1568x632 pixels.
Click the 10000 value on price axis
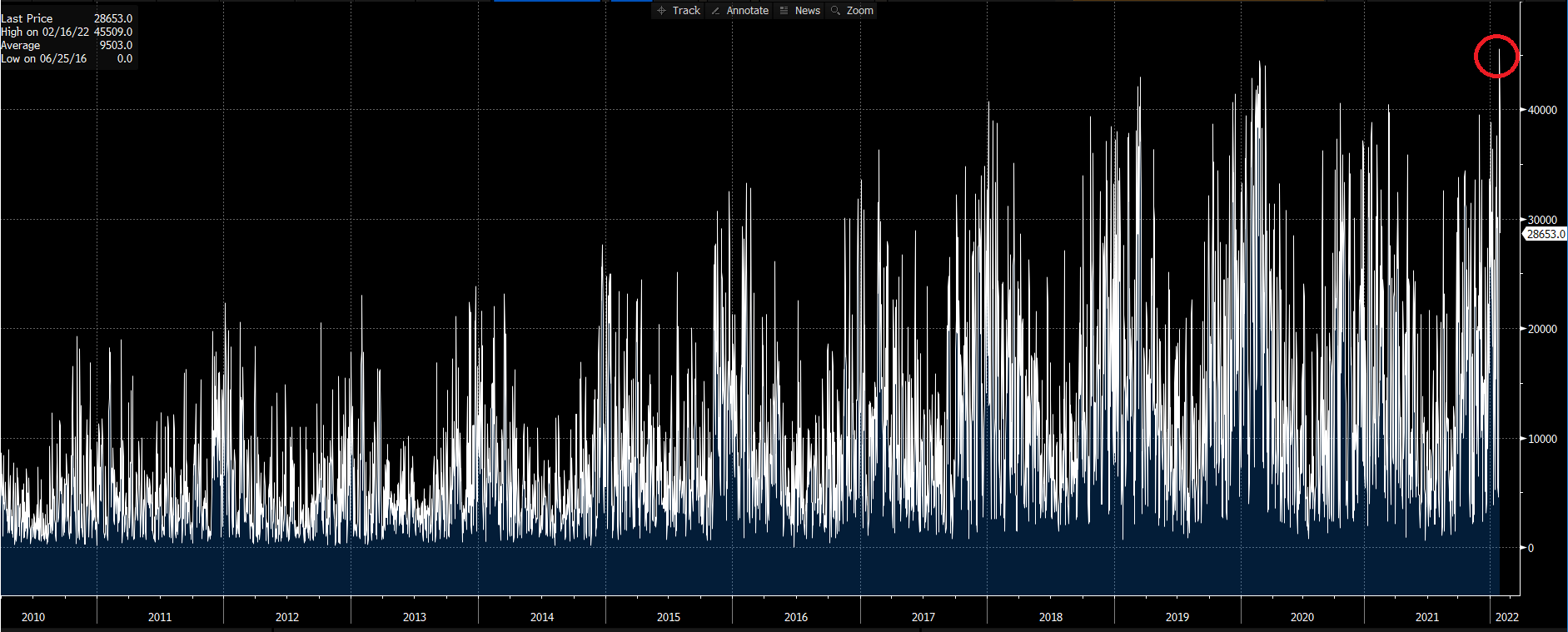pyautogui.click(x=1542, y=439)
